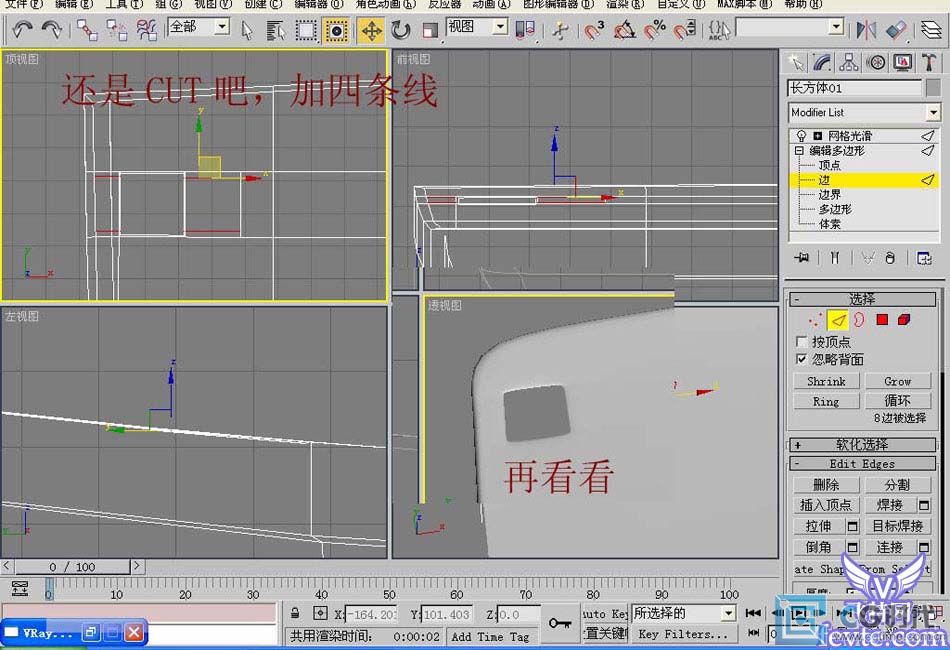Expand the 软化选择 rollout
The height and width of the screenshot is (650, 950).
pyautogui.click(x=862, y=445)
